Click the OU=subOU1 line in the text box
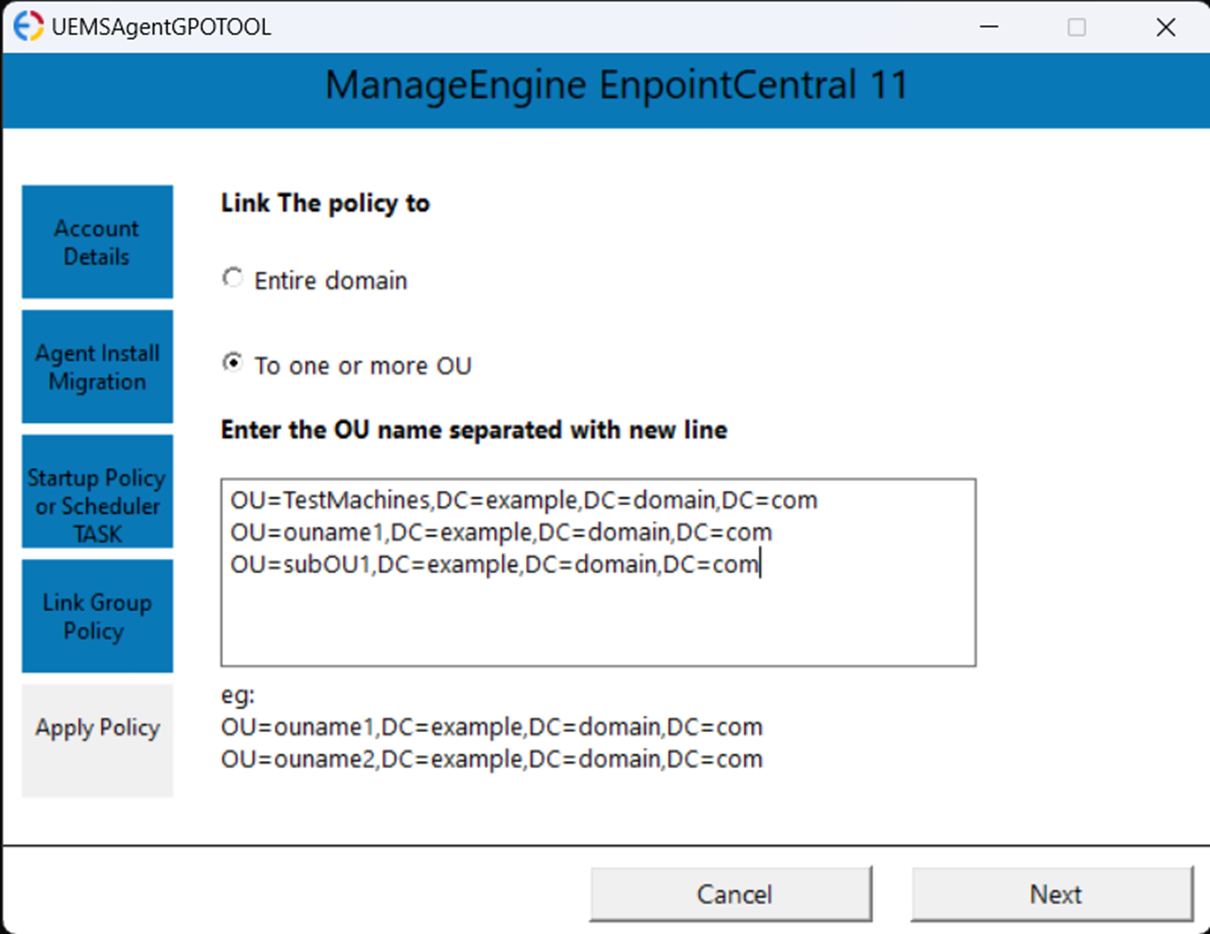Viewport: 1210px width, 934px height. click(494, 564)
